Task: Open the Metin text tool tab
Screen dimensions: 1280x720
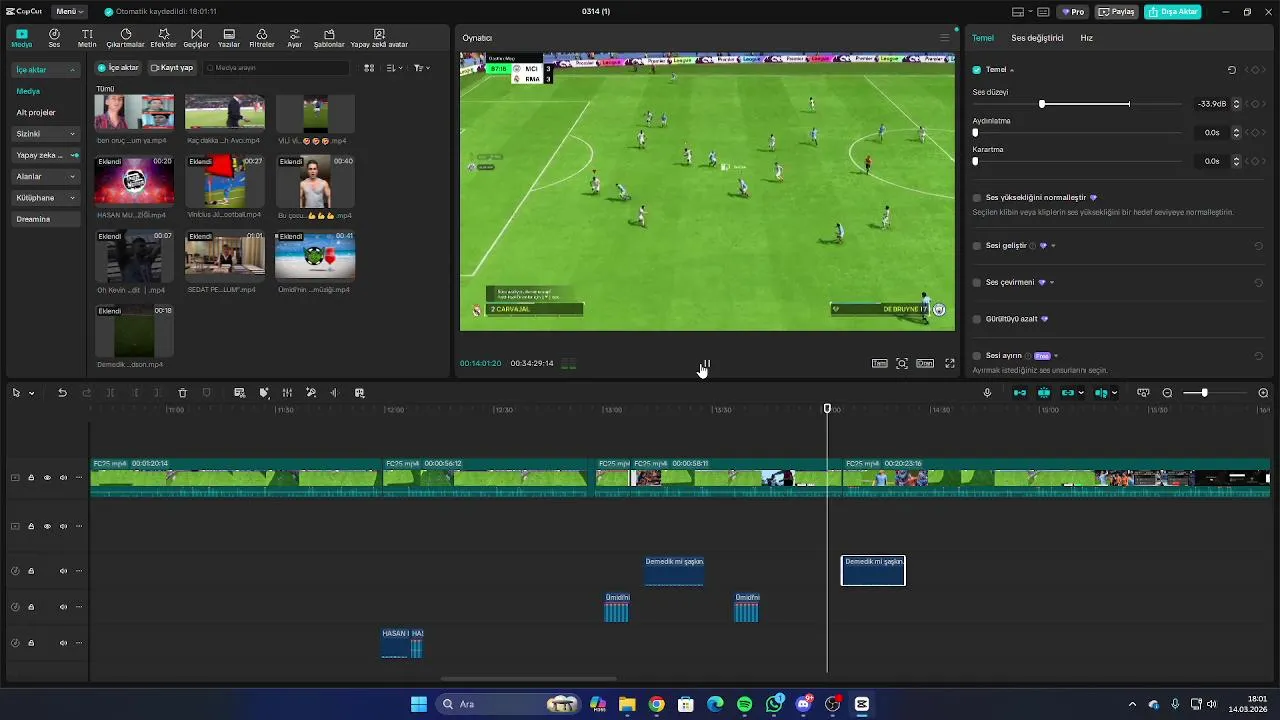Action: point(87,38)
